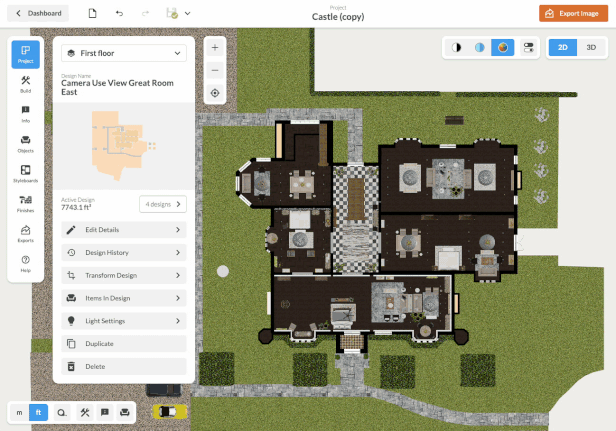This screenshot has height=431, width=616.
Task: Recenter the view with target icon
Action: pyautogui.click(x=215, y=93)
